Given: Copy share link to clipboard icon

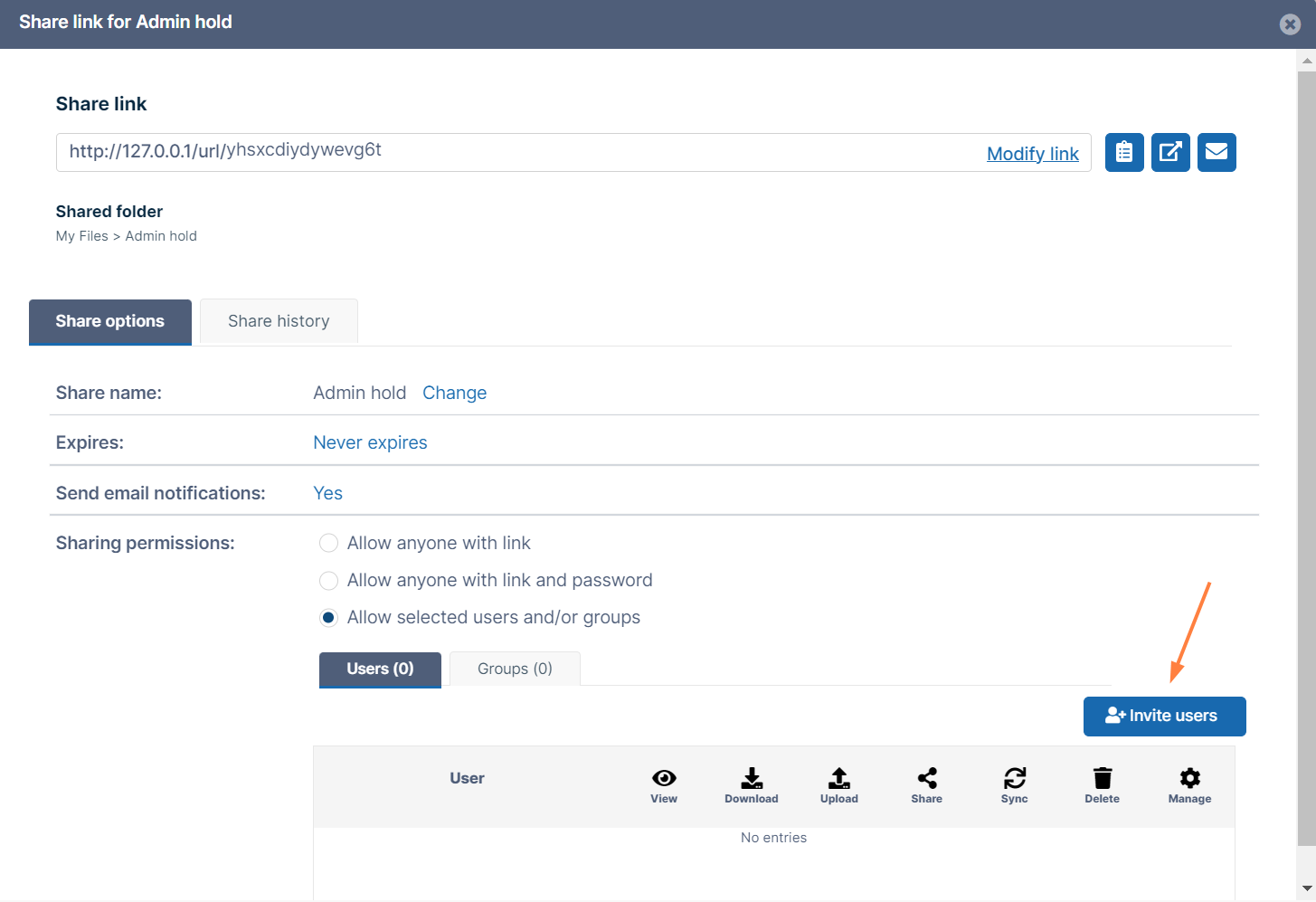Looking at the screenshot, I should 1124,152.
